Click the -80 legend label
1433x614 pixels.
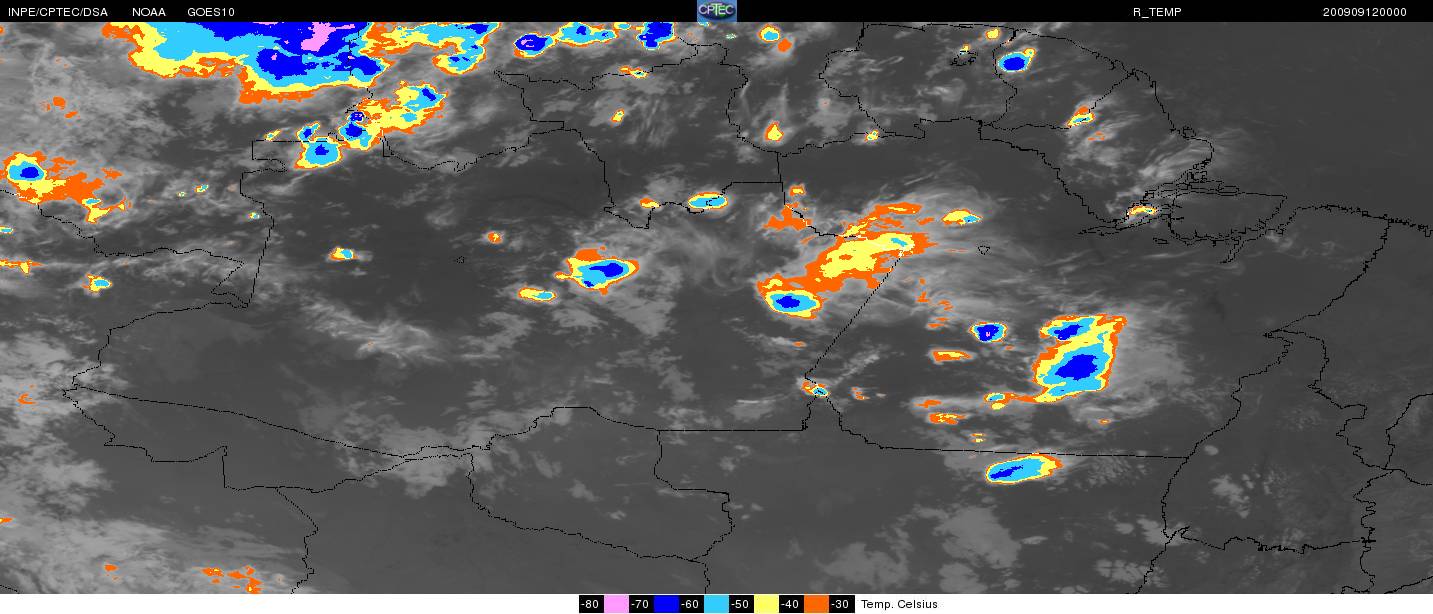[x=591, y=604]
